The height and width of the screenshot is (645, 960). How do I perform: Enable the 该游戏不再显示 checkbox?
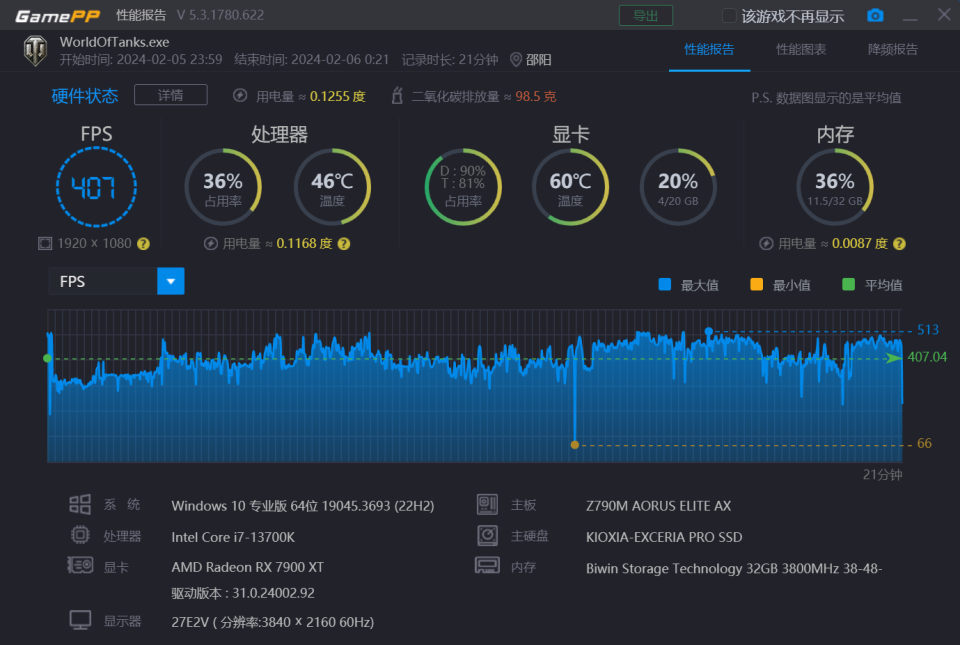coord(729,15)
